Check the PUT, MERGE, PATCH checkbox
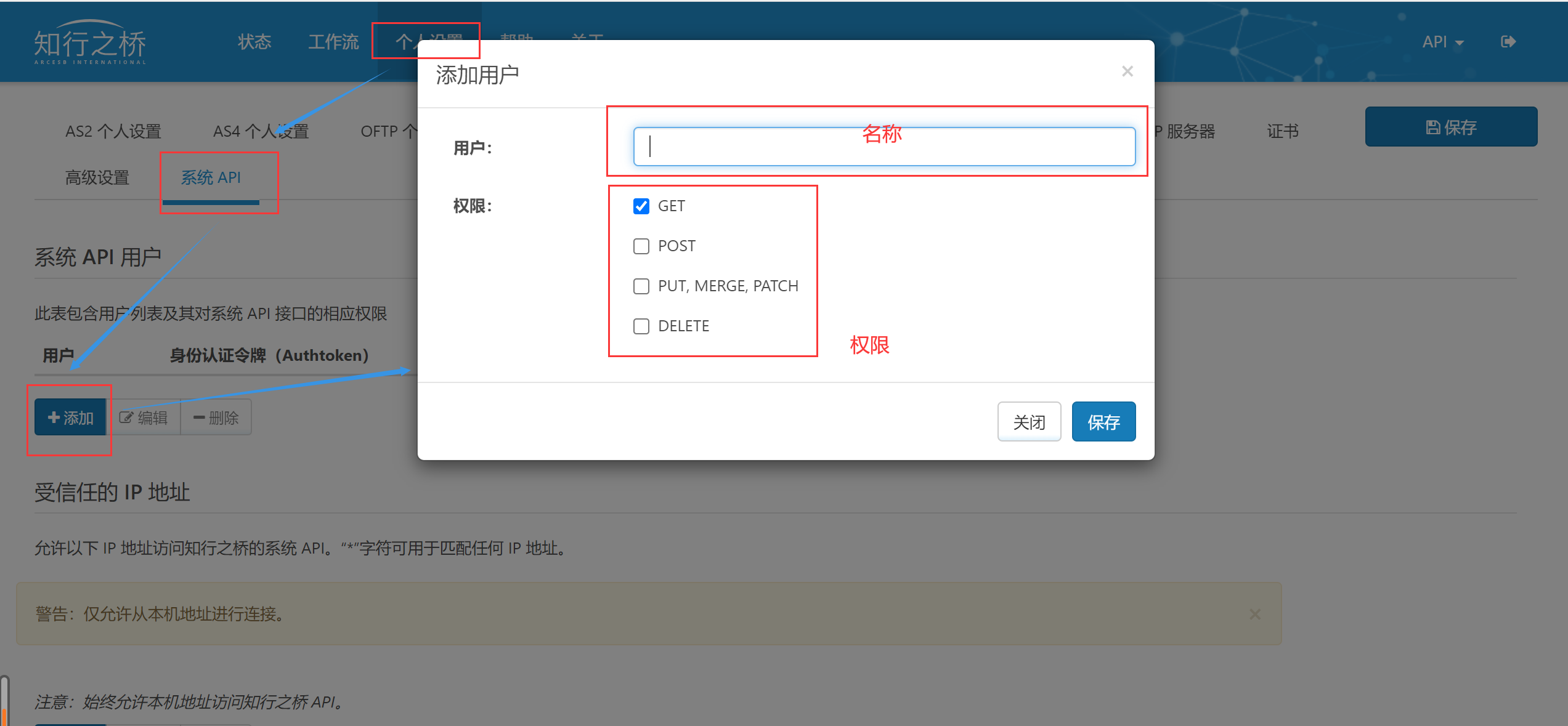Image resolution: width=1568 pixels, height=726 pixels. click(x=641, y=286)
